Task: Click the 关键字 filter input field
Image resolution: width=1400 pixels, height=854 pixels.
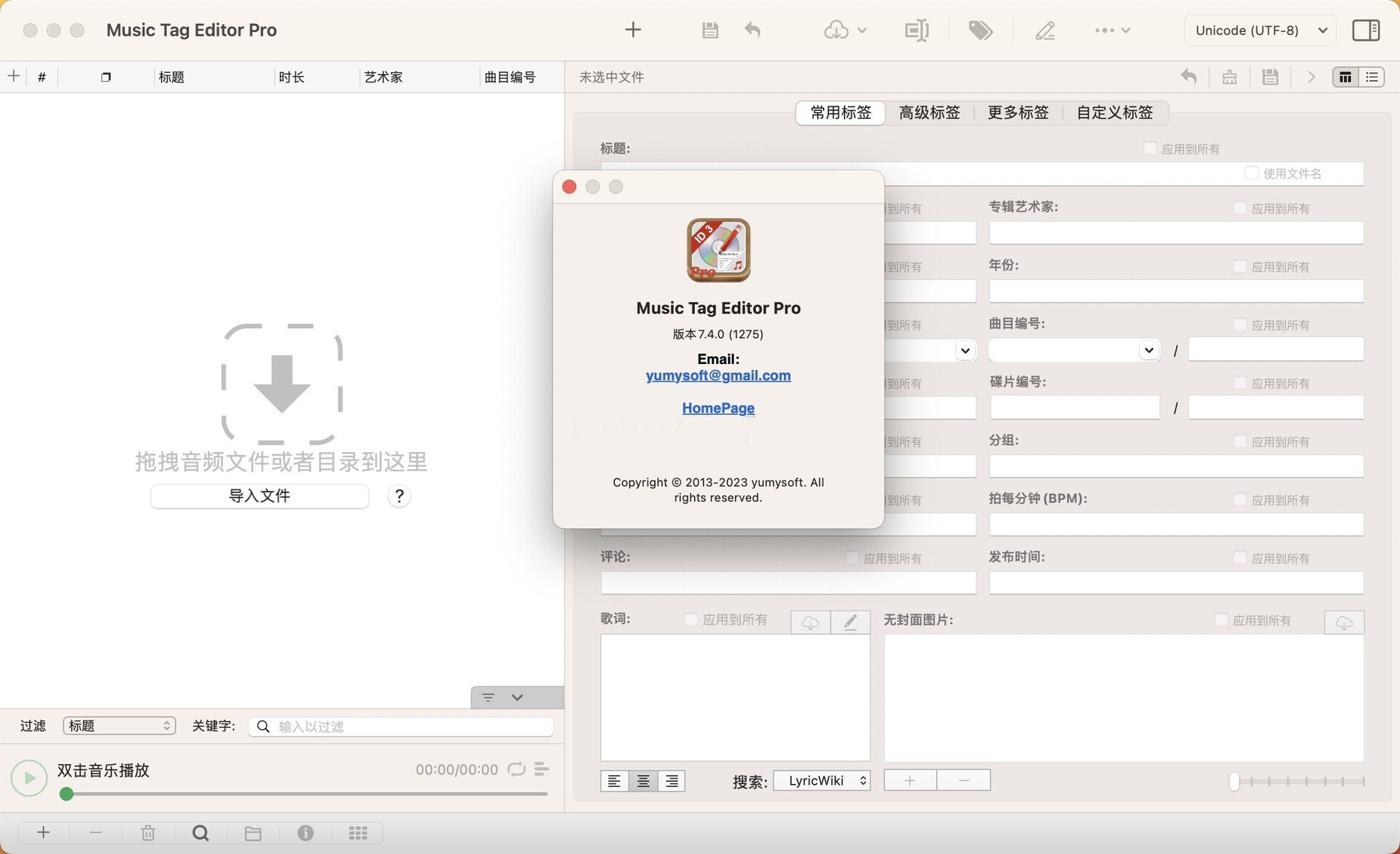Action: 401,726
